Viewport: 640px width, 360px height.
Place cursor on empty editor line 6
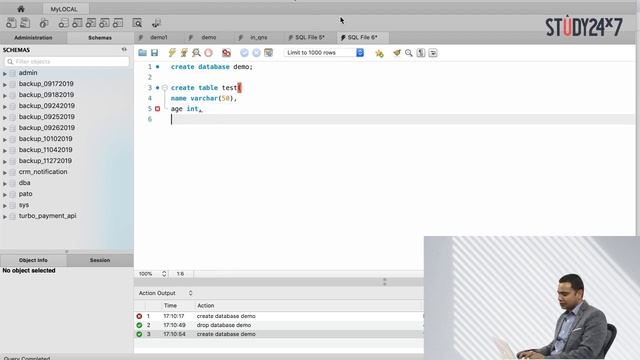(402, 119)
